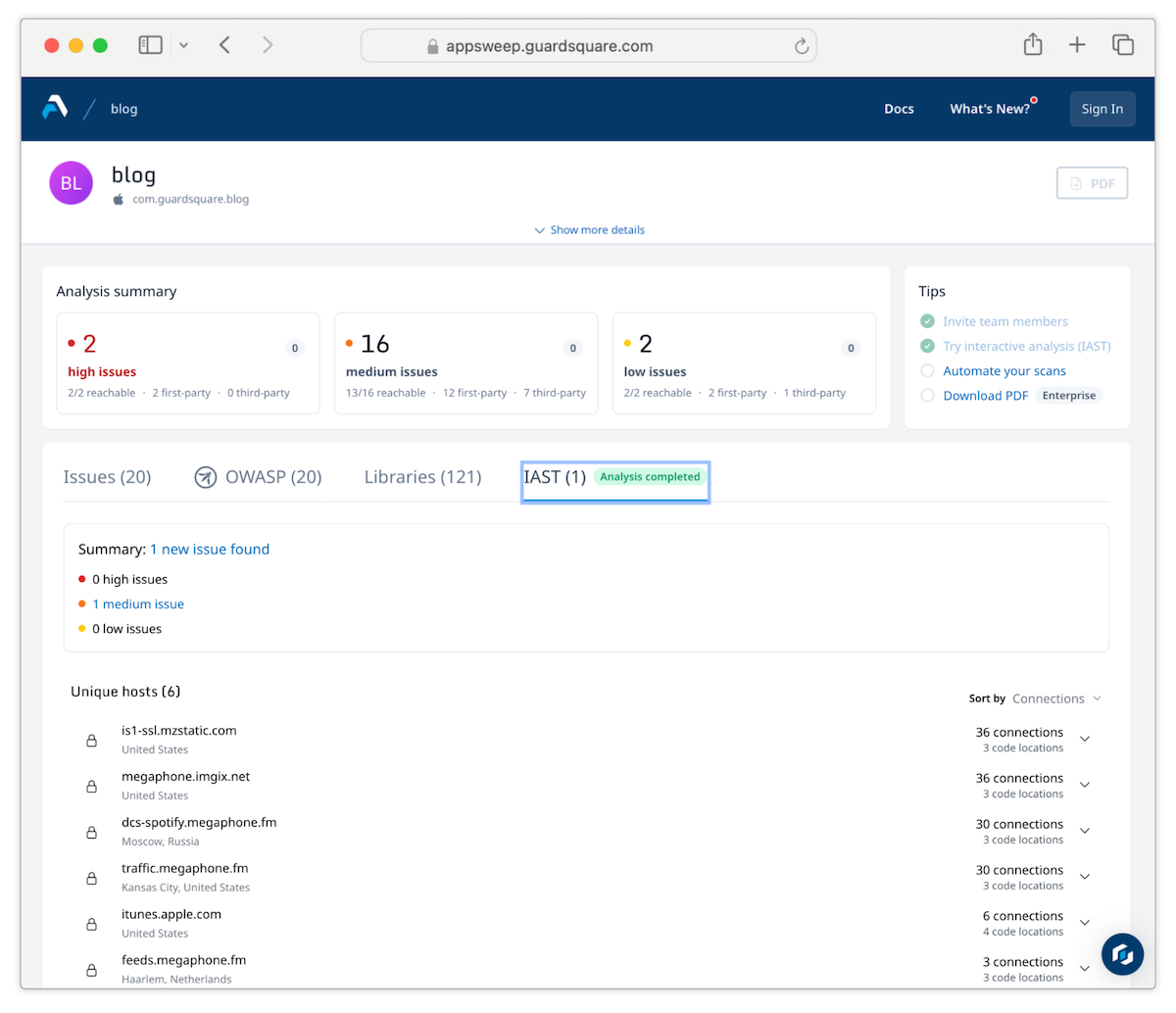Open the chat widget bubble
The image size is (1176, 1013).
tap(1122, 954)
